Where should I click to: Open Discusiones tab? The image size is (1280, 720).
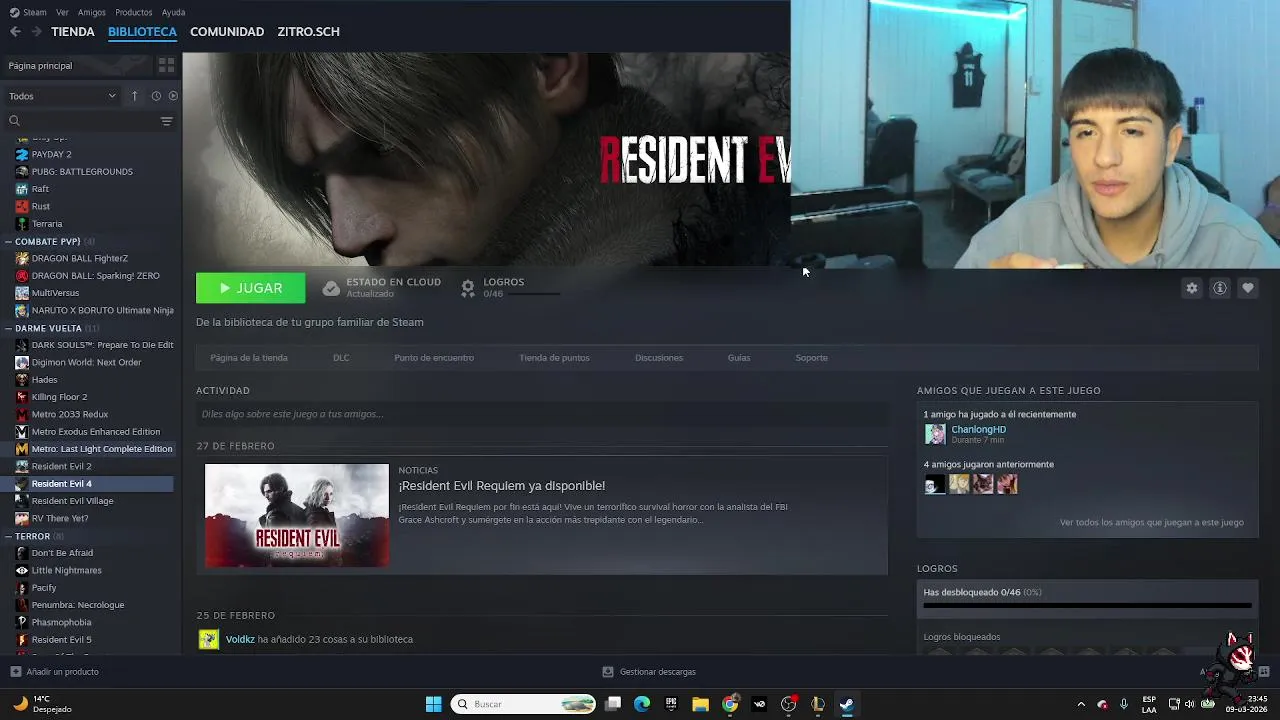[x=659, y=358]
